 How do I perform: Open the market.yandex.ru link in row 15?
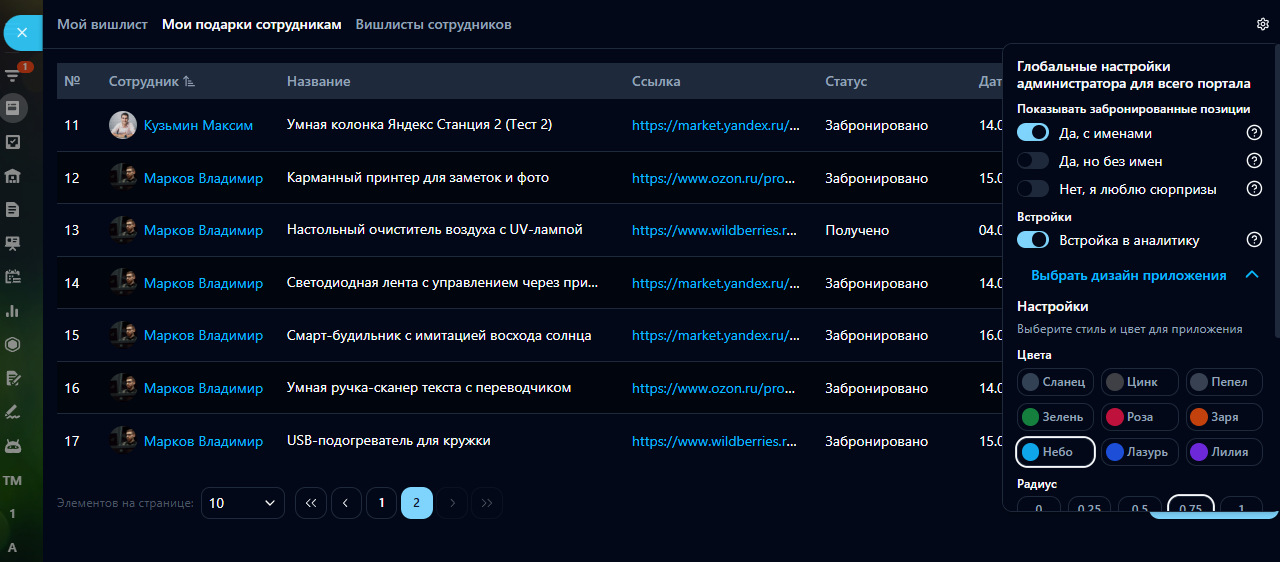pyautogui.click(x=717, y=335)
